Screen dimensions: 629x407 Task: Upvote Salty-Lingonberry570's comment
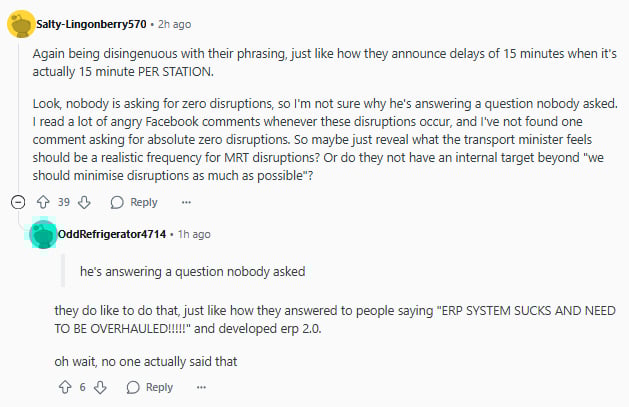point(43,202)
